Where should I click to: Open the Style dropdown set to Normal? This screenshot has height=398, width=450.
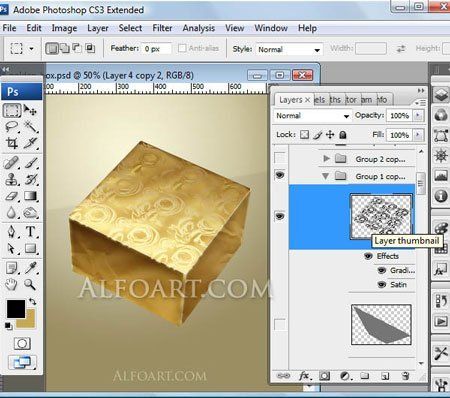(289, 50)
